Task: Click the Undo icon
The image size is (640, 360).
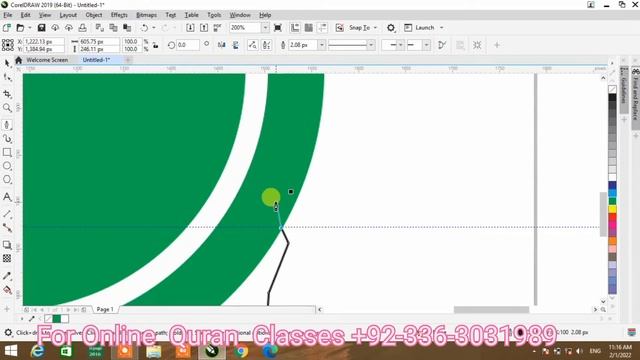Action: (144, 28)
